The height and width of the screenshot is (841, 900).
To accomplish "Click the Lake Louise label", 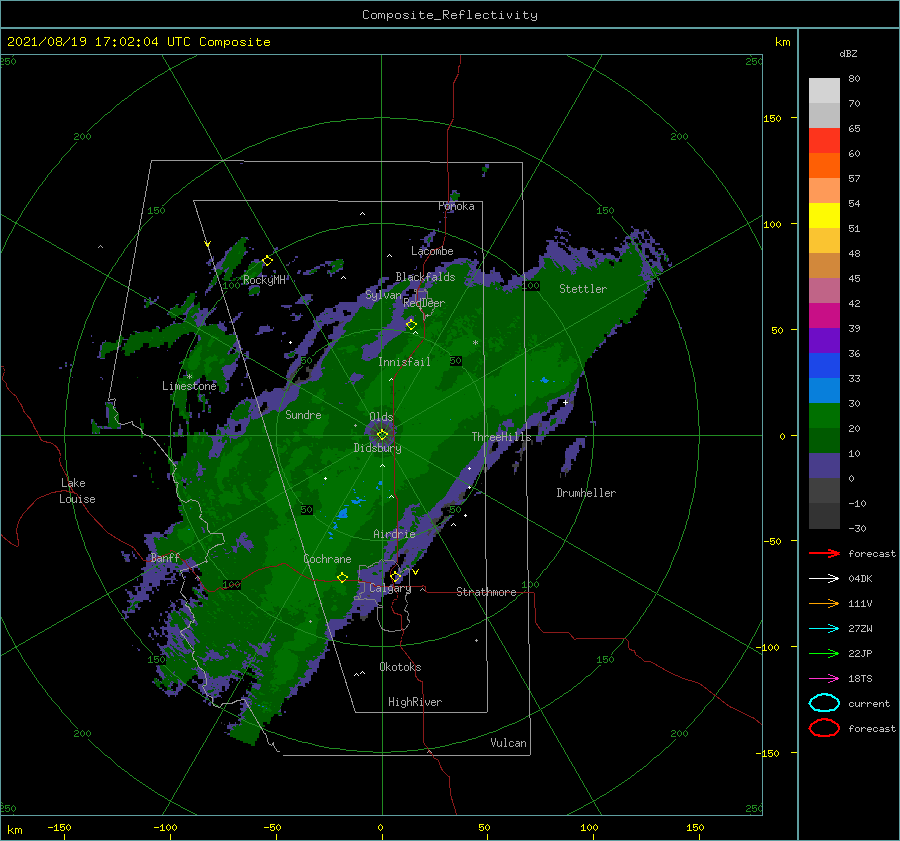I will tap(77, 491).
